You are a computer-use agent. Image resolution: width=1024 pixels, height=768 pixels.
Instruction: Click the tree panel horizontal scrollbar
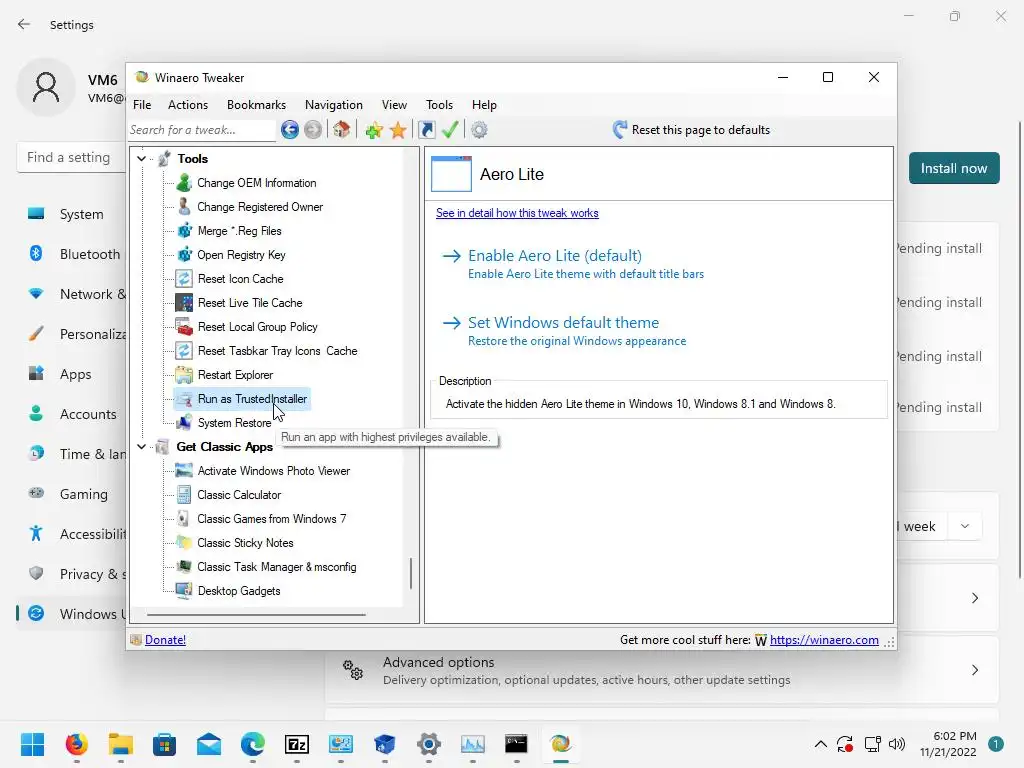tap(256, 615)
